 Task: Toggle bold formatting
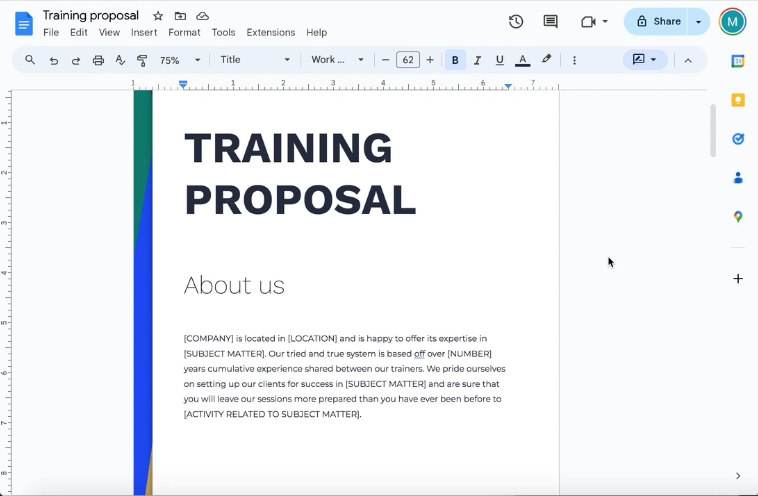(455, 60)
